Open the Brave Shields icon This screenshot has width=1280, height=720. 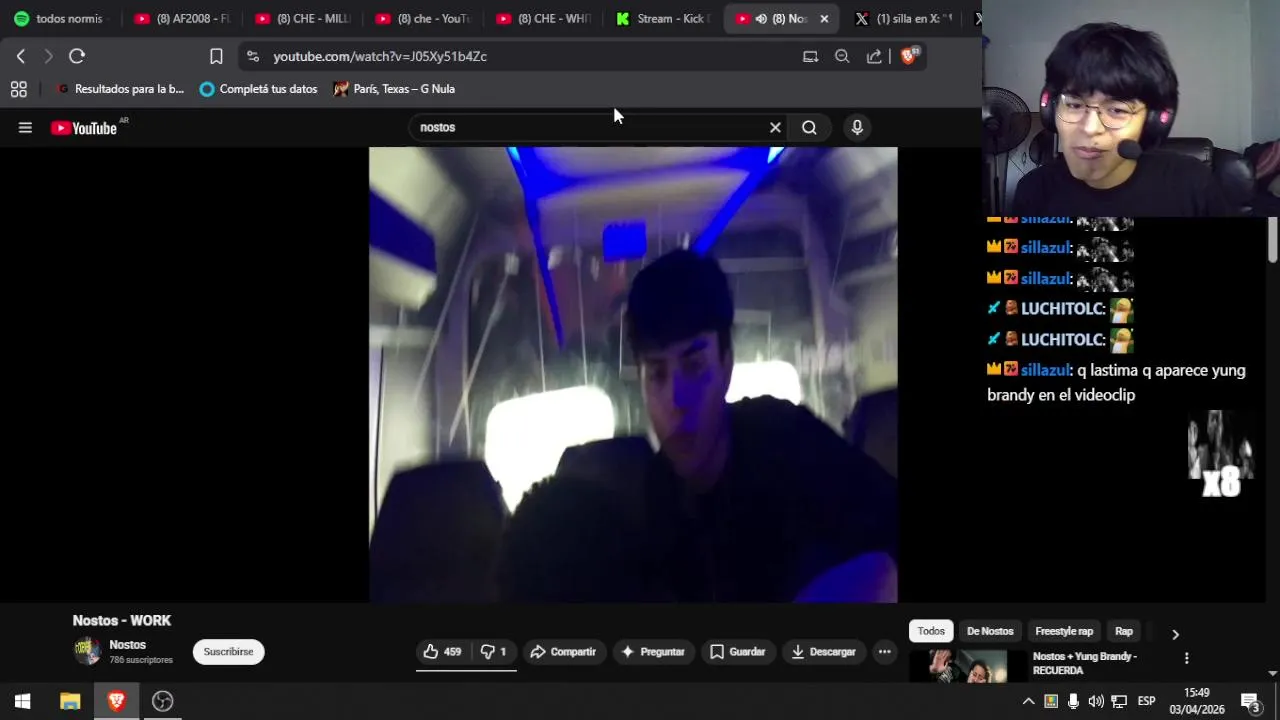point(909,56)
